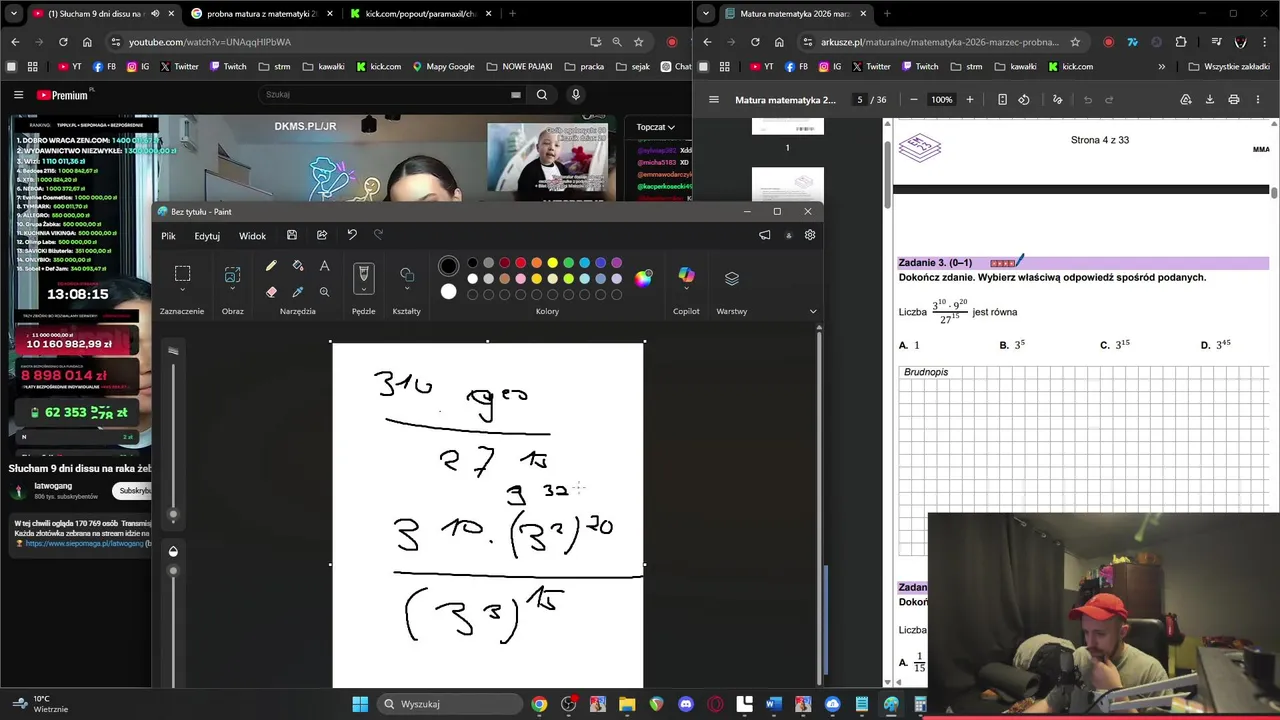The image size is (1280, 720).
Task: Open Topczat chat mode dropdown
Action: coord(655,127)
